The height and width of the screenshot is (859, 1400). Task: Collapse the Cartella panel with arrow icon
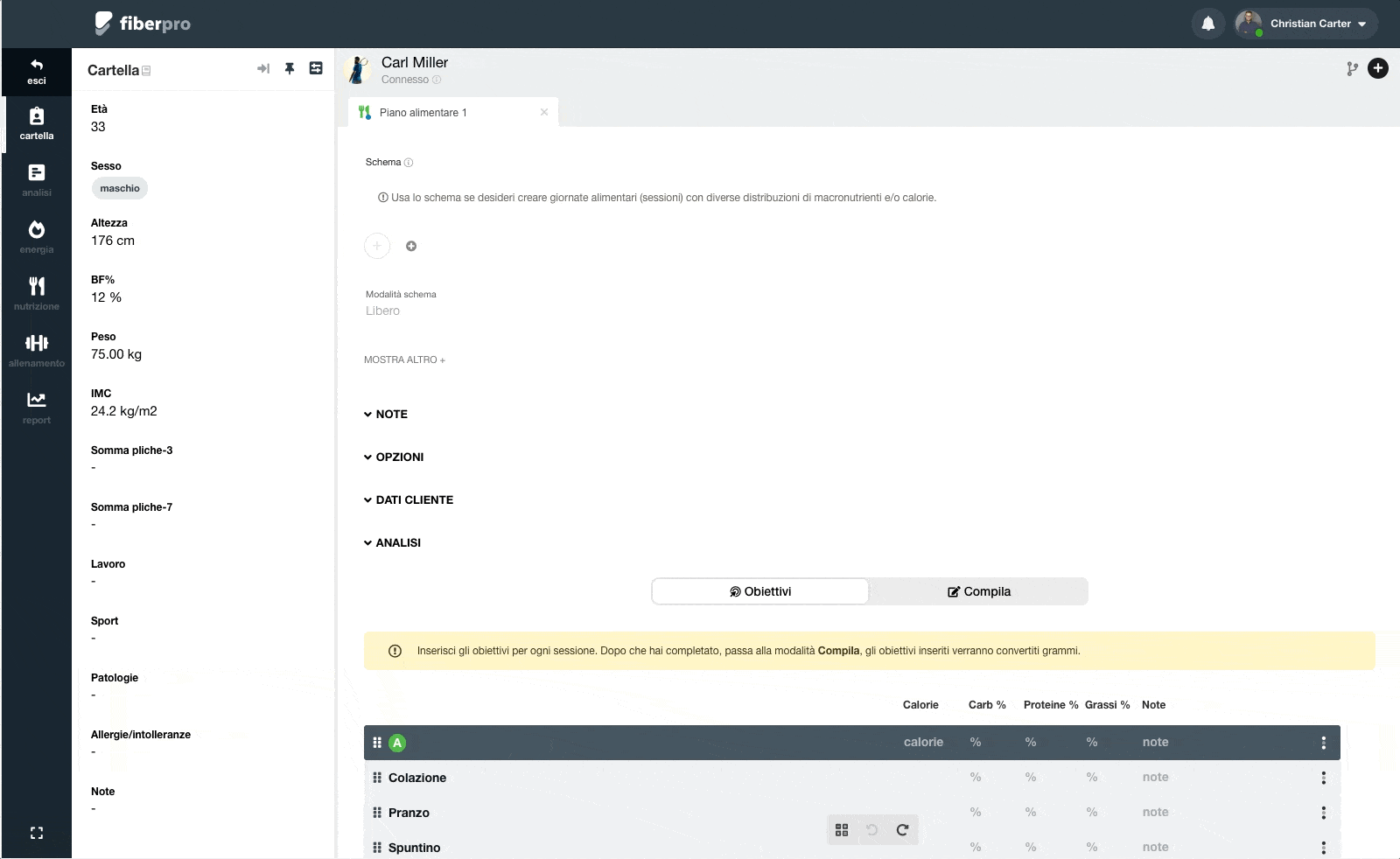(262, 68)
